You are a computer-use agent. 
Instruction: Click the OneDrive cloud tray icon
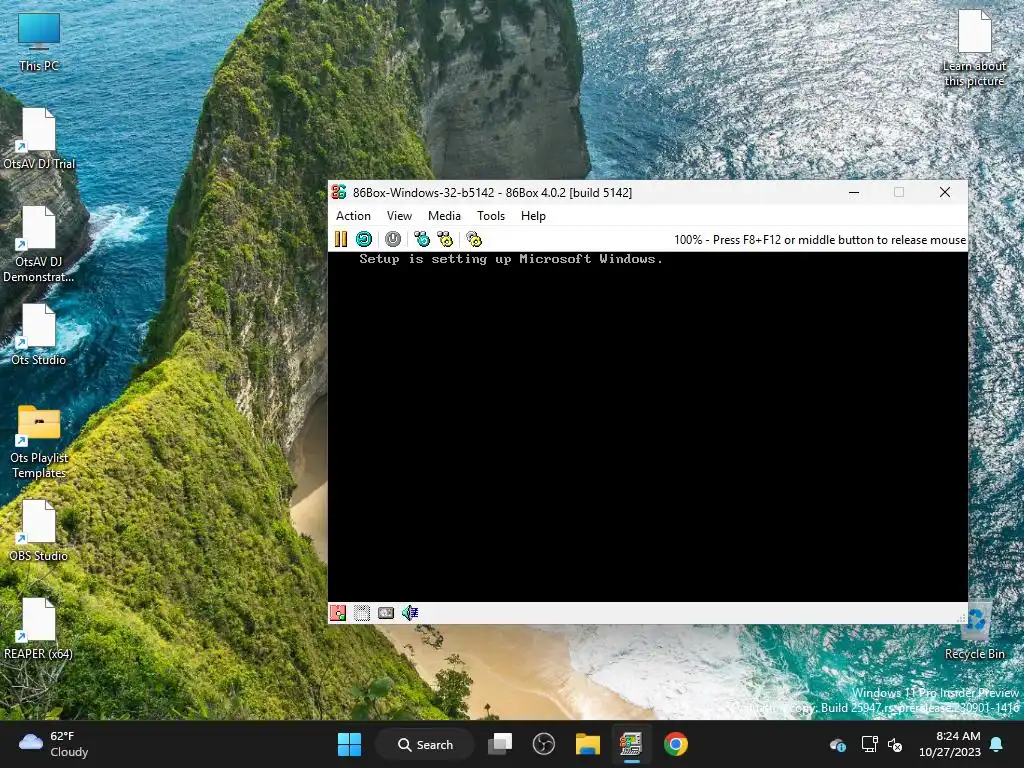[x=838, y=744]
